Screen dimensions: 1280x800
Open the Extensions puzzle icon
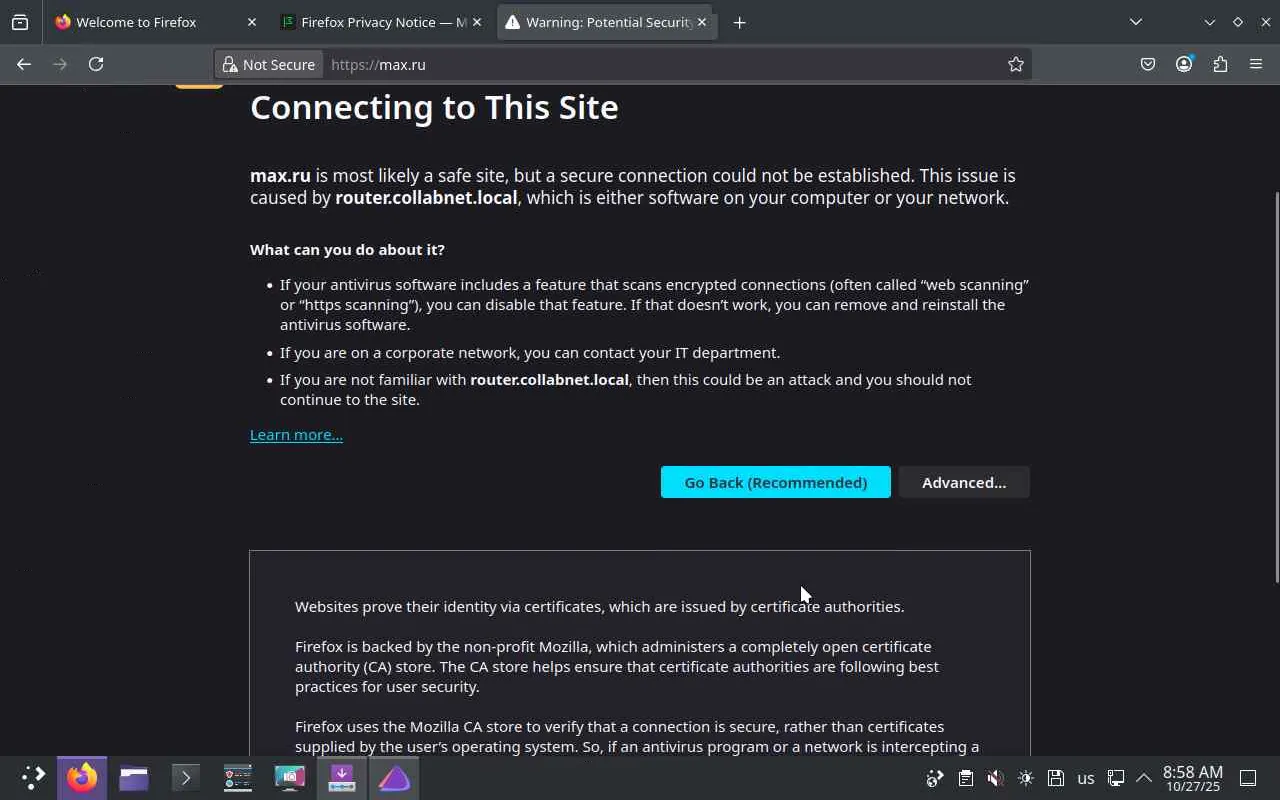point(1220,64)
